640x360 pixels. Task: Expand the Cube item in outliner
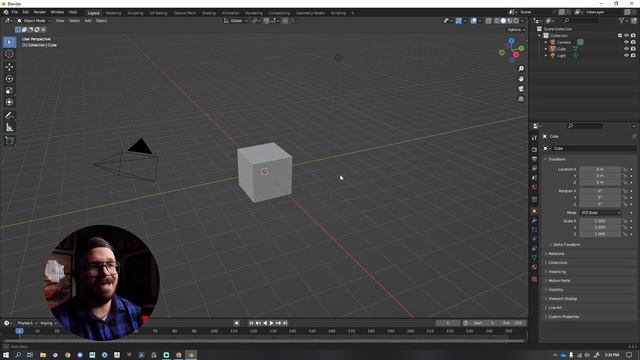tap(546, 49)
